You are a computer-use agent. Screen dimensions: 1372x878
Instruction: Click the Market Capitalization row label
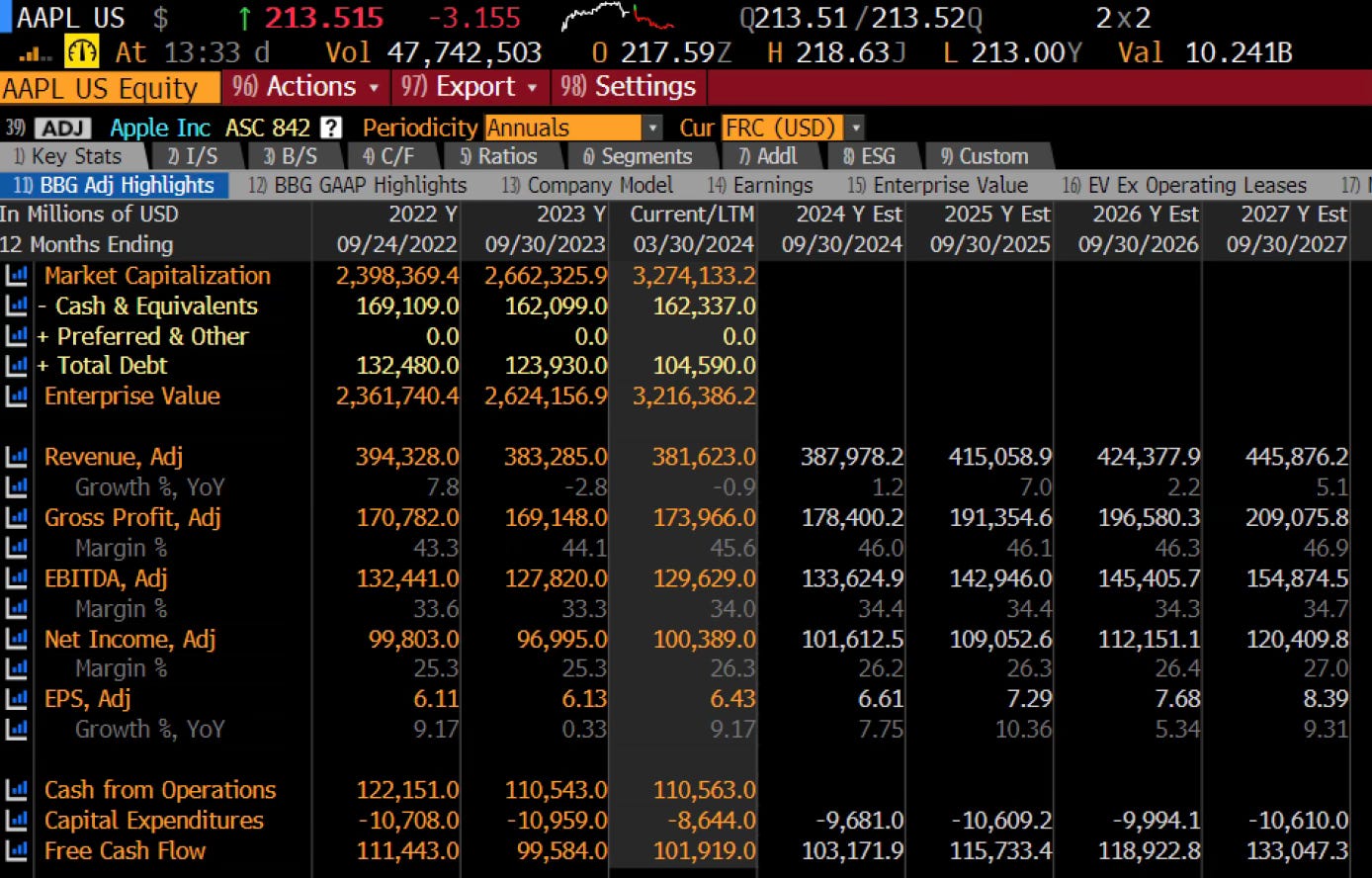157,276
